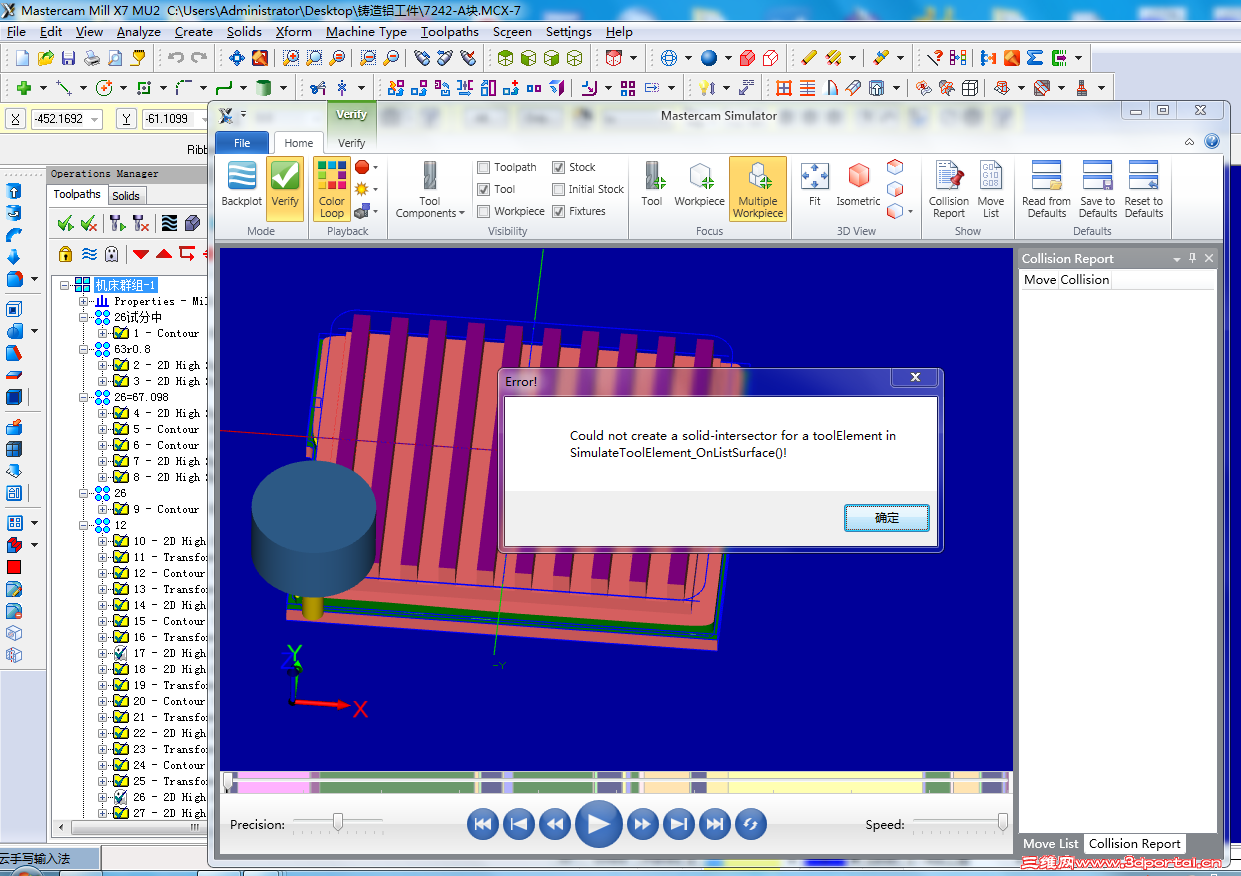Click Save file toolbar icon

click(x=68, y=58)
